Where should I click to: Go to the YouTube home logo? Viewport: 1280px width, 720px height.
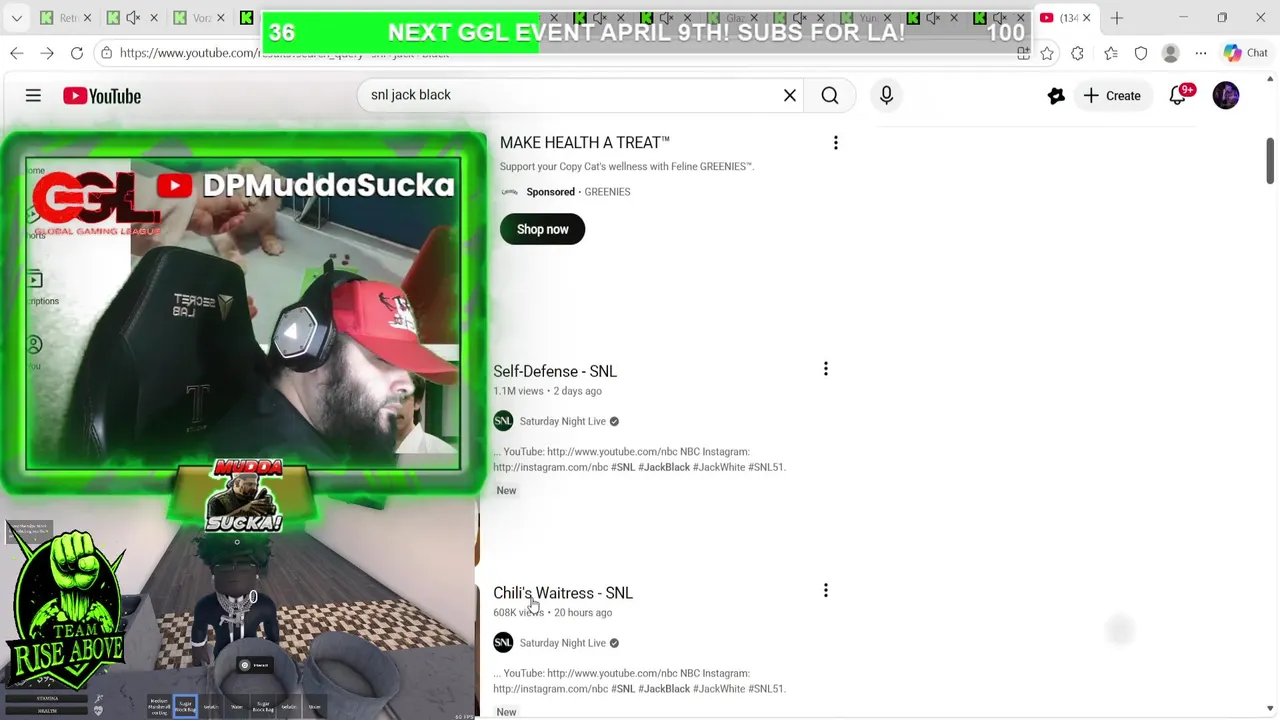102,96
